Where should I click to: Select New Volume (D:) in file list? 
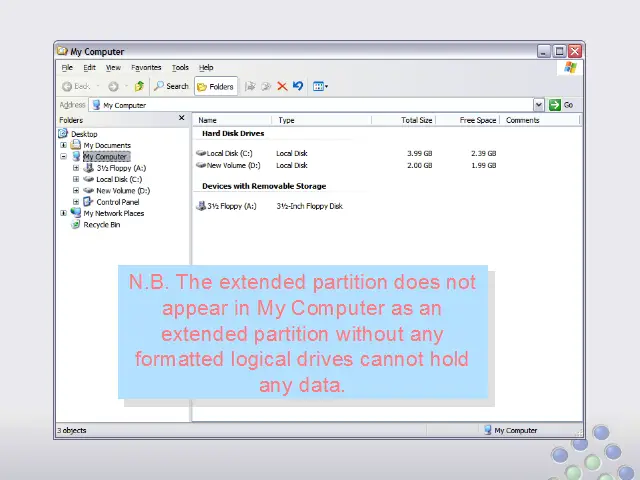click(229, 165)
